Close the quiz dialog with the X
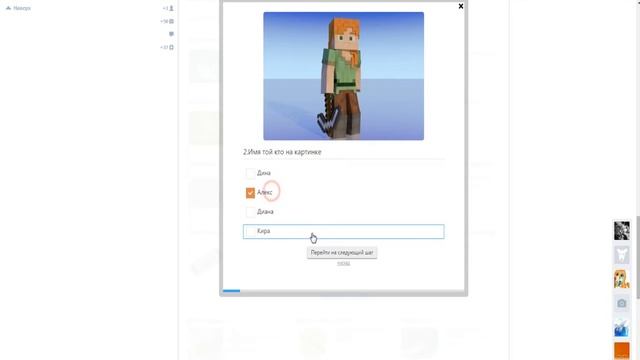640x360 pixels. (461, 6)
